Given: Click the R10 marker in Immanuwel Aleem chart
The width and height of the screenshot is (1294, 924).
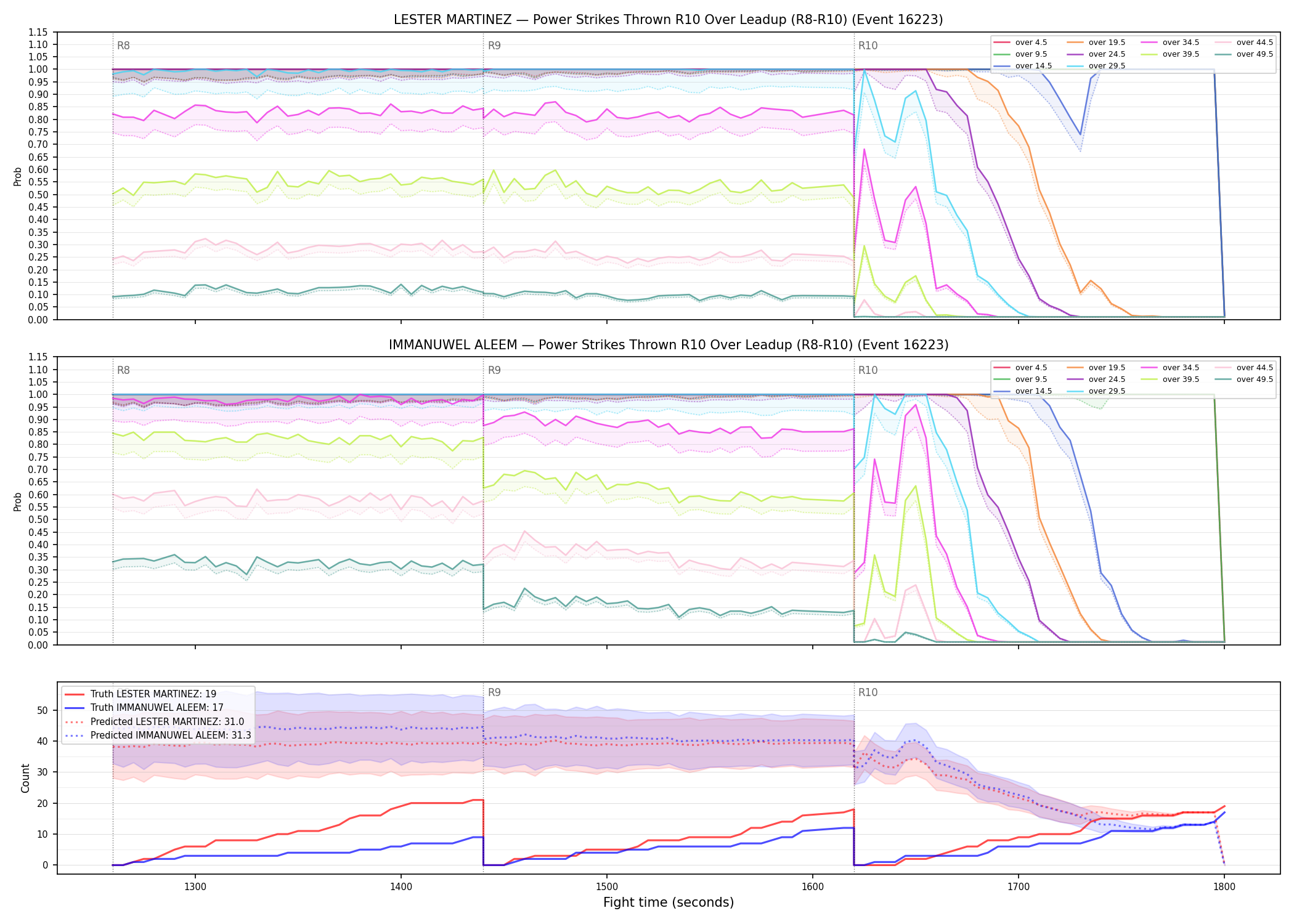Looking at the screenshot, I should point(868,370).
